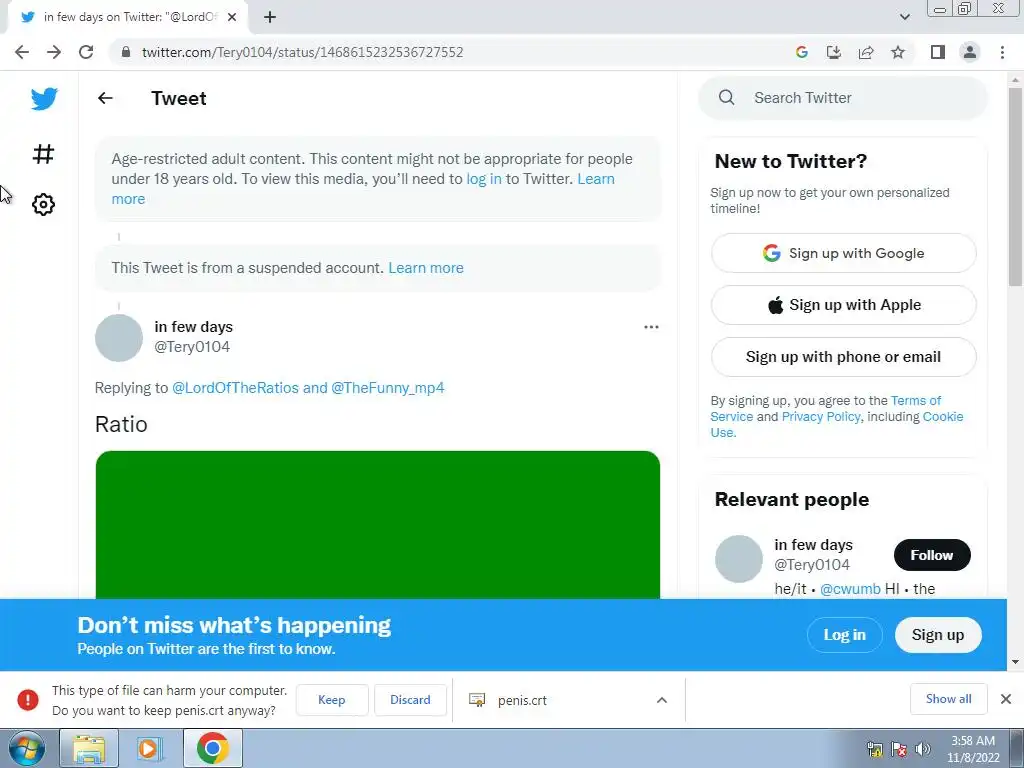Screen dimensions: 1024x768
Task: Open the @cwumb mention link
Action: point(850,589)
